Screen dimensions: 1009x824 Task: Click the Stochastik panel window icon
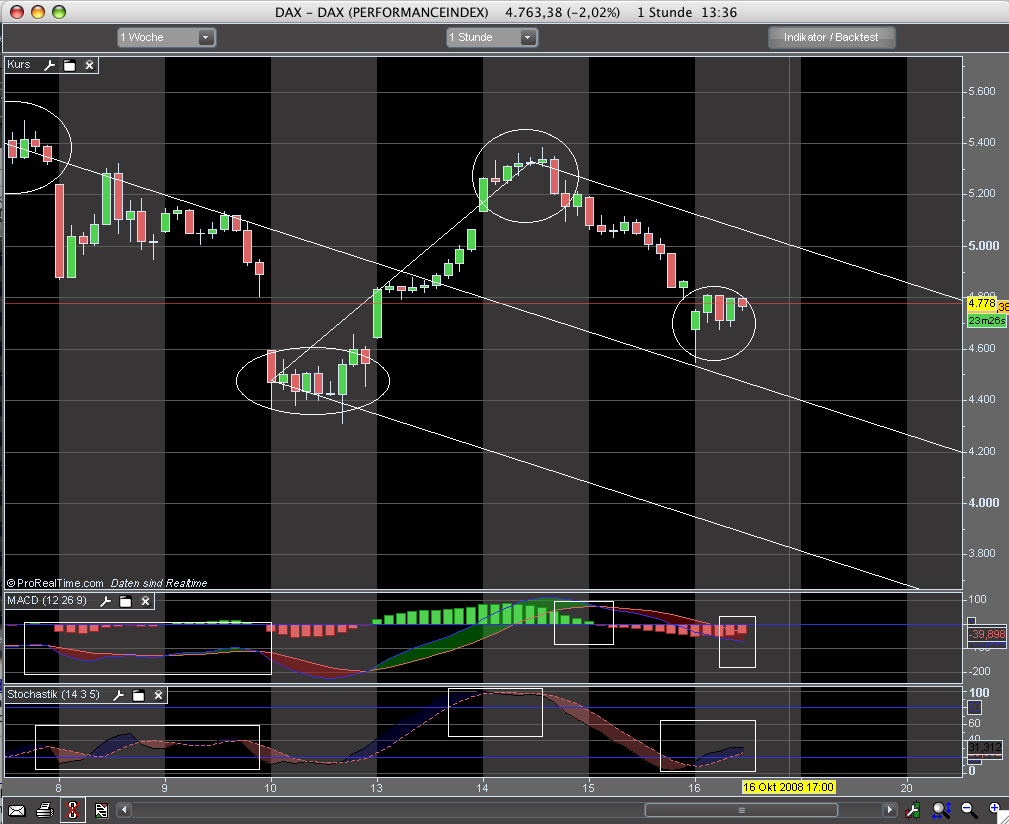tap(138, 695)
